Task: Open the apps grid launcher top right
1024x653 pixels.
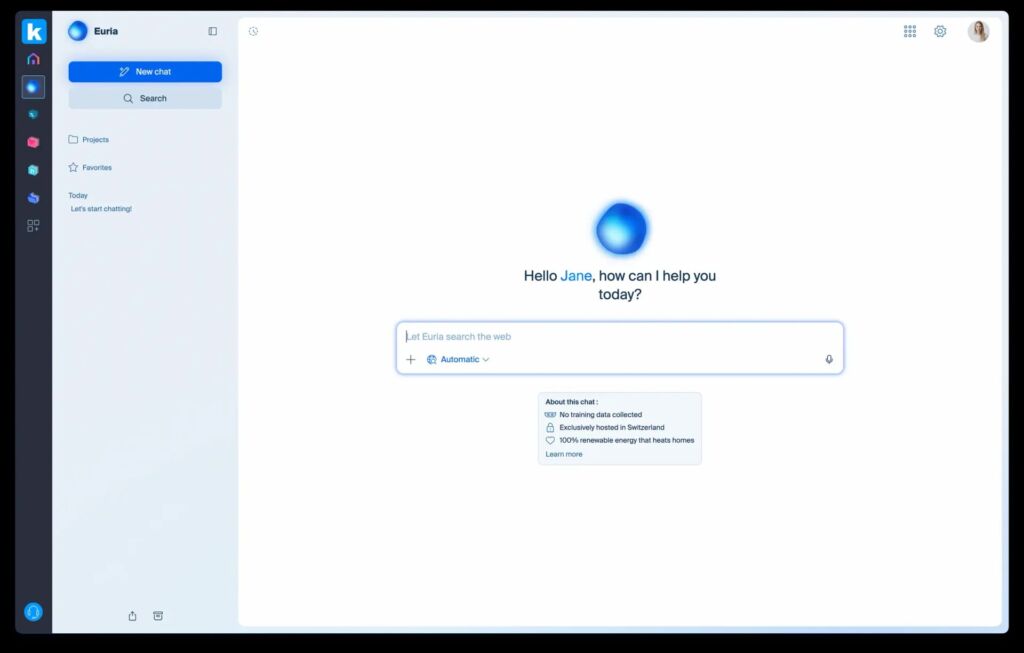Action: (x=910, y=31)
